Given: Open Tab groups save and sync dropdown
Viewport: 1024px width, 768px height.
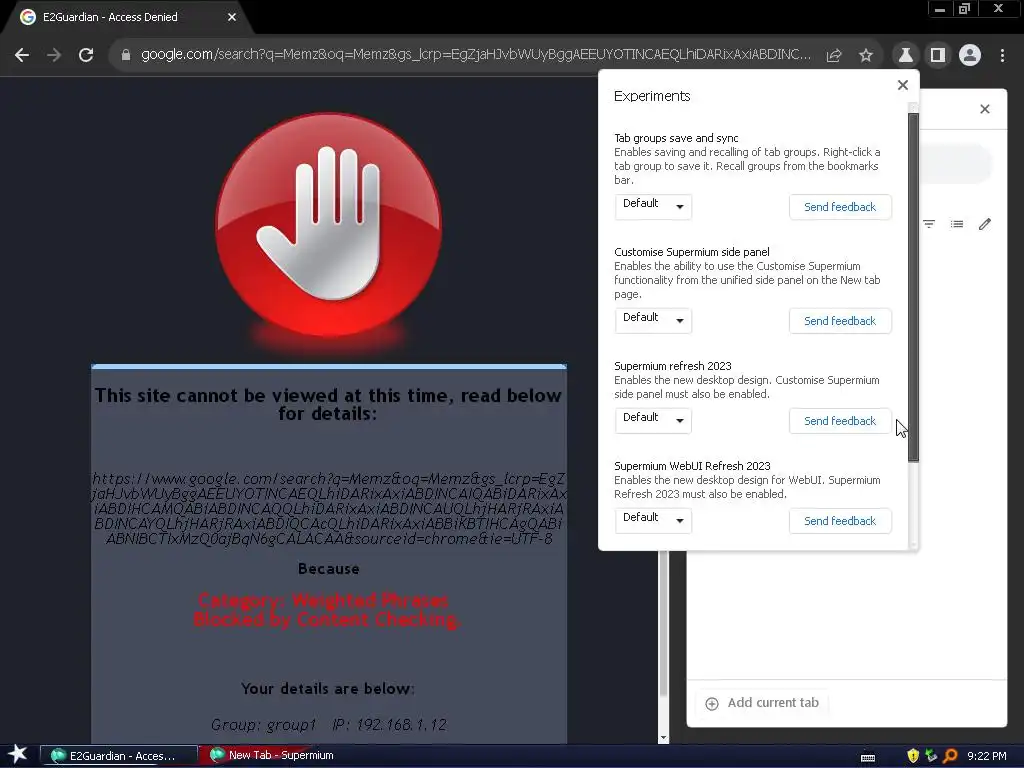Looking at the screenshot, I should coord(653,206).
